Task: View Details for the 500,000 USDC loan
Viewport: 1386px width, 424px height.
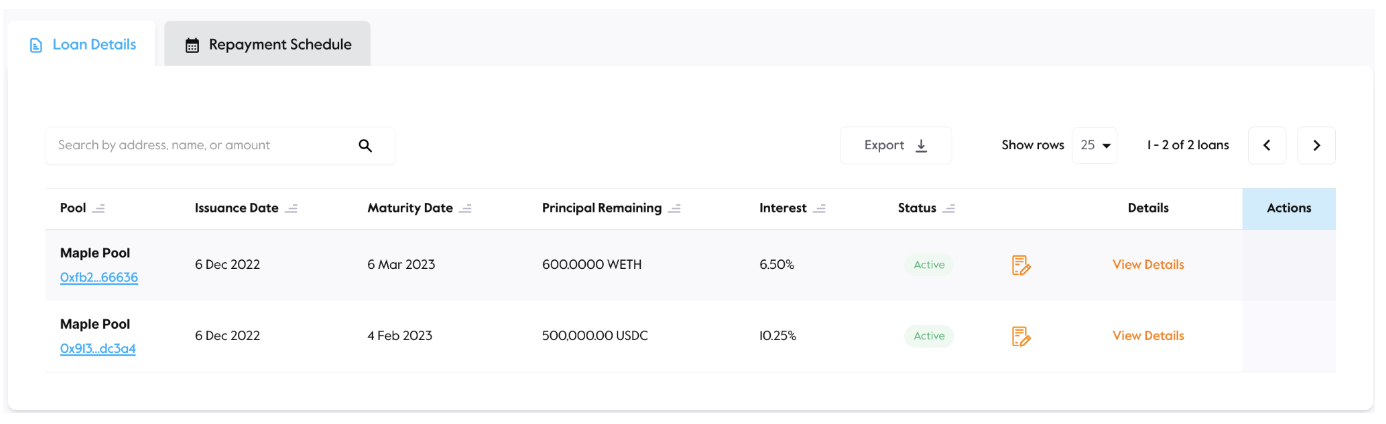Action: pos(1148,336)
